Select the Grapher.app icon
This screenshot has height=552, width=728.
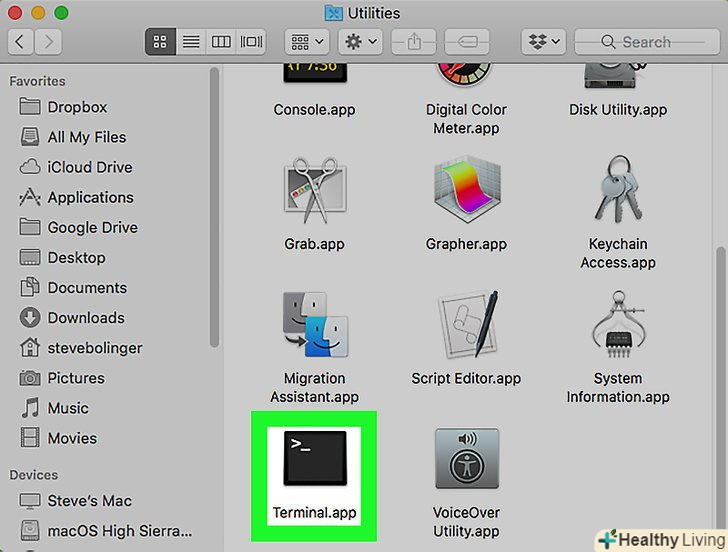[x=467, y=190]
